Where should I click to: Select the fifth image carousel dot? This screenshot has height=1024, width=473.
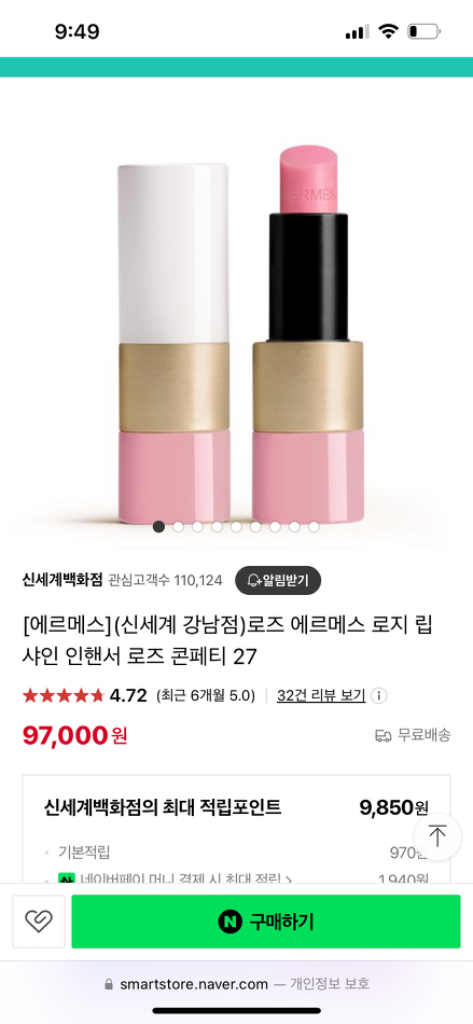pos(236,526)
